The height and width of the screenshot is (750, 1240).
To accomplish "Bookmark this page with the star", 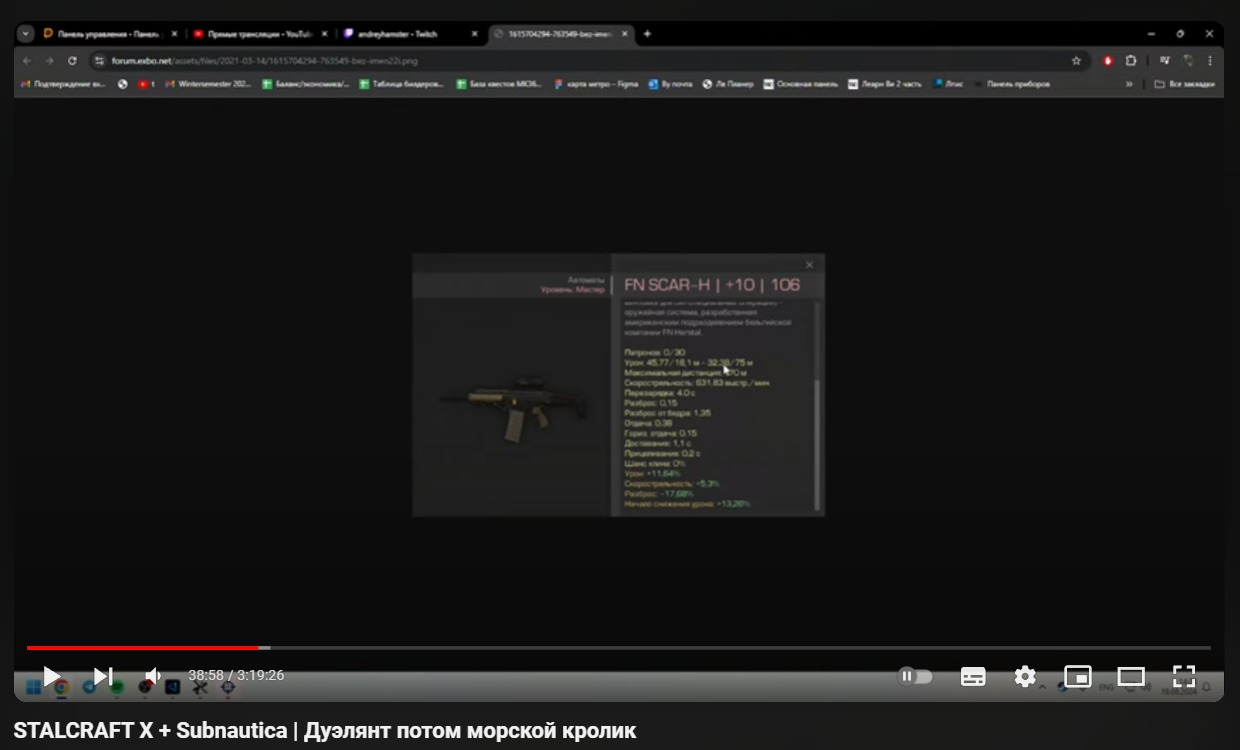I will click(1076, 60).
